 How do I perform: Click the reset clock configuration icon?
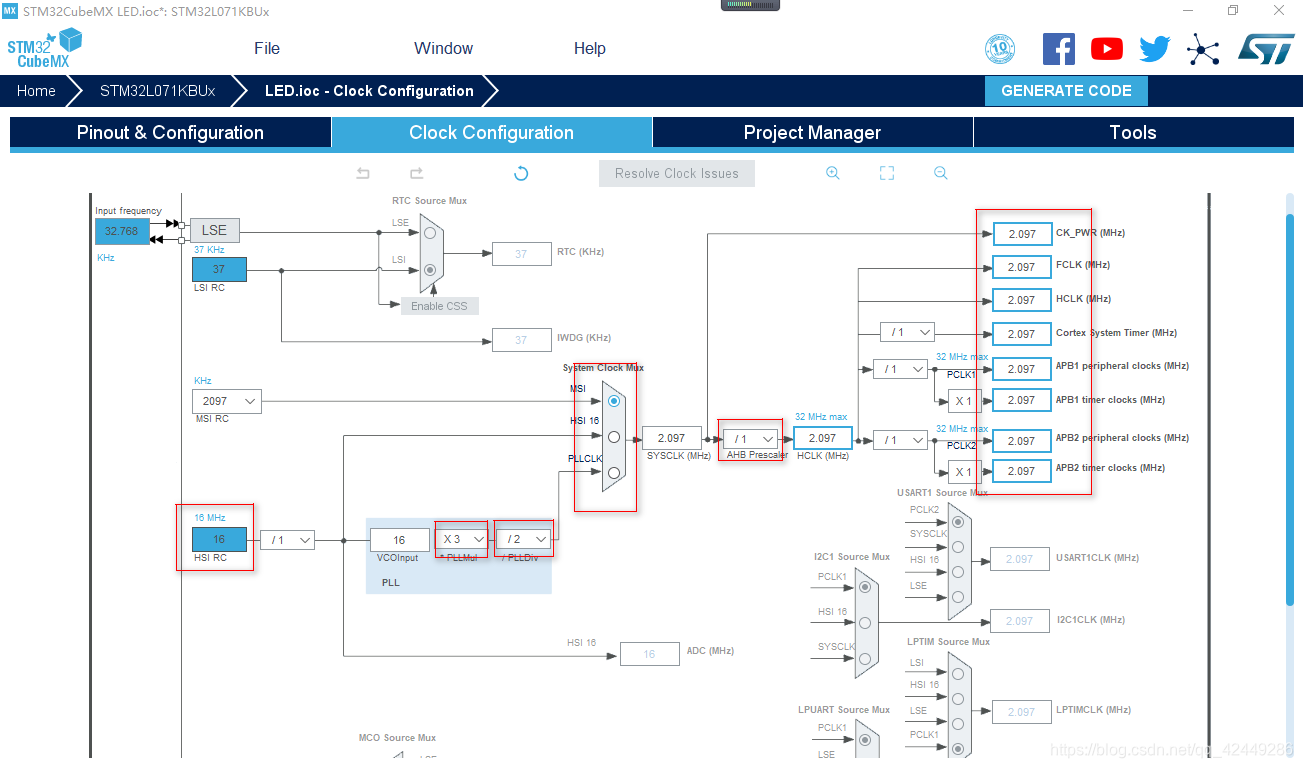(520, 173)
